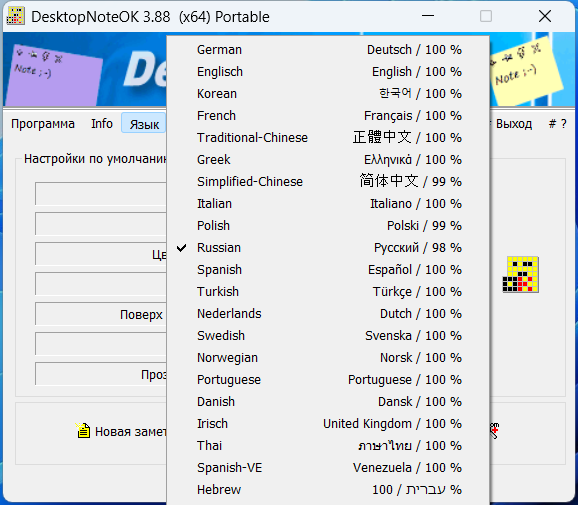Click the checked Russian language entry
The image size is (578, 505).
tap(328, 248)
